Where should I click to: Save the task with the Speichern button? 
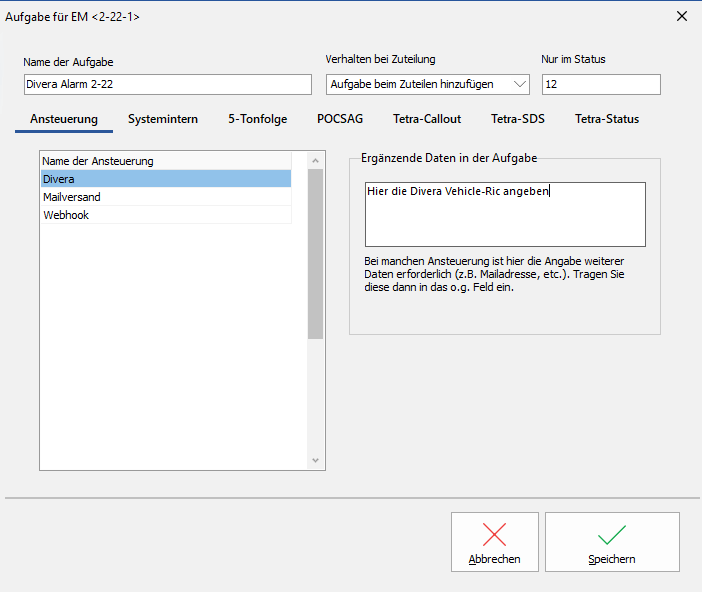pyautogui.click(x=612, y=542)
